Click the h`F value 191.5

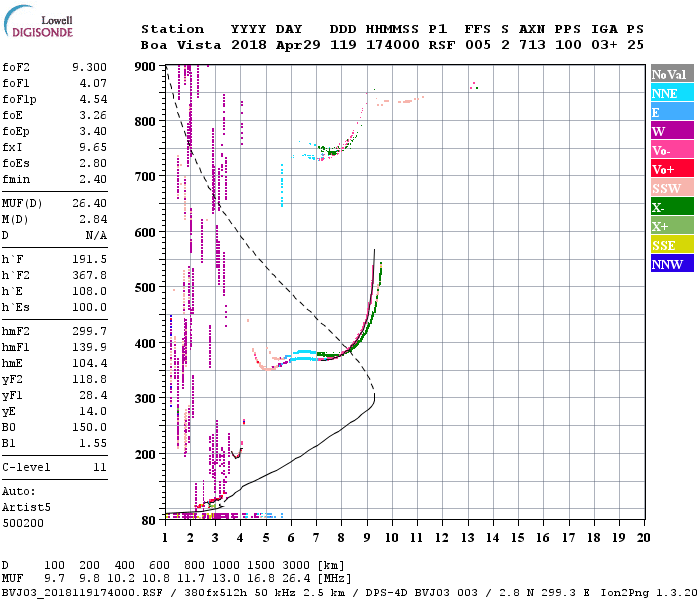[89, 259]
